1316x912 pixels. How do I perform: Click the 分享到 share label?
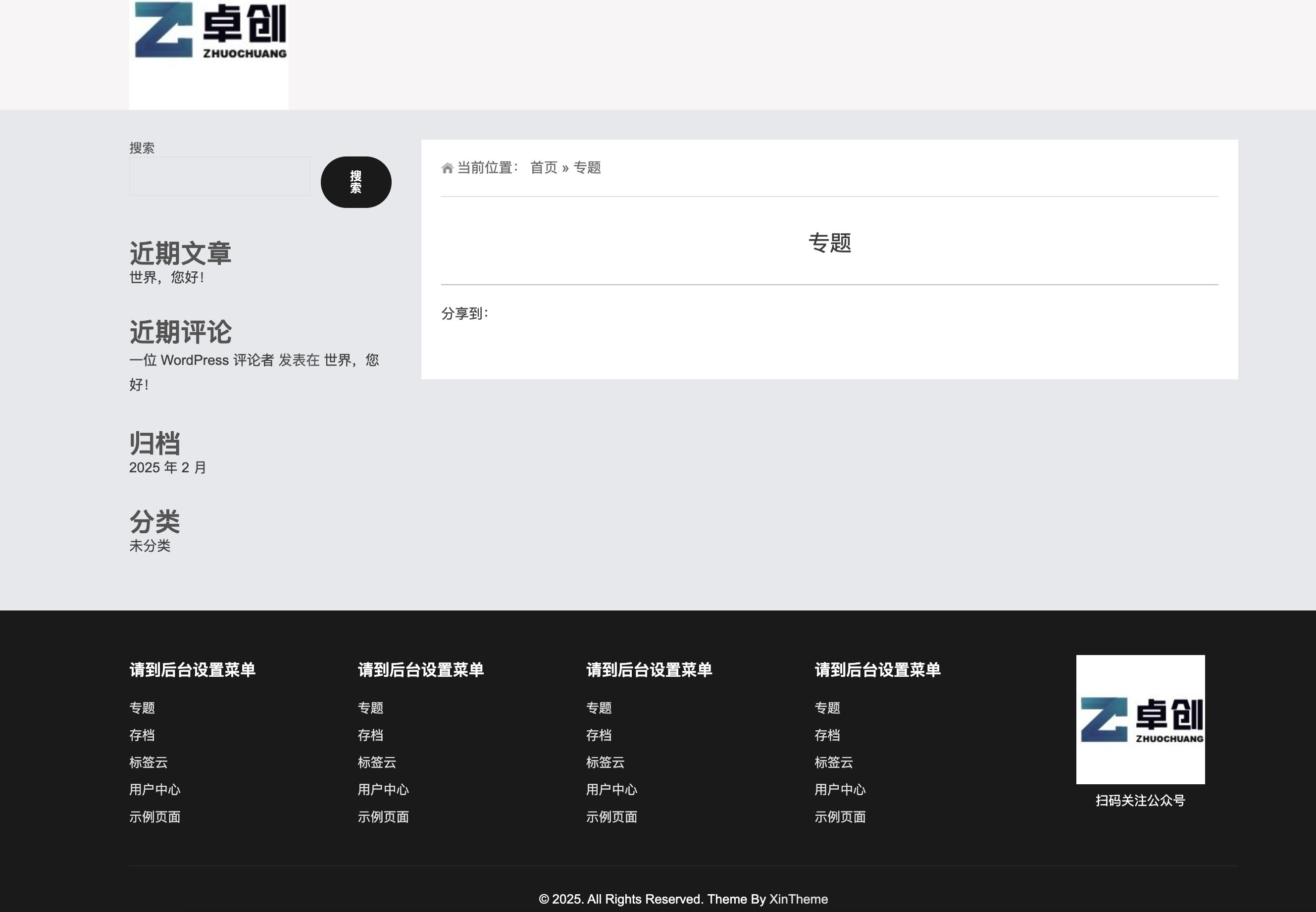(x=465, y=314)
